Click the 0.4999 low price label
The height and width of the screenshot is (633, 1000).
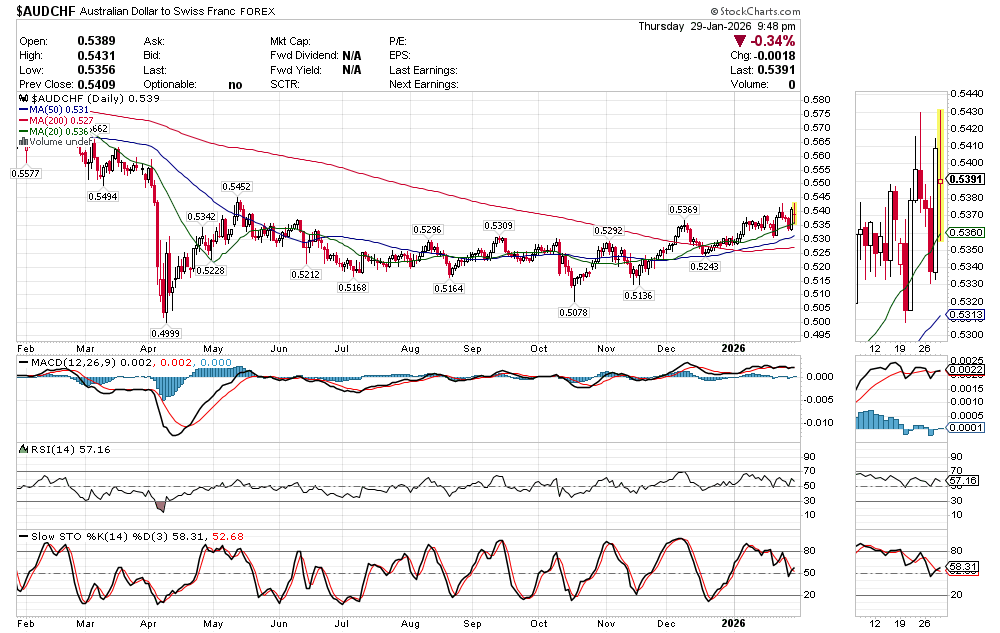[x=166, y=331]
